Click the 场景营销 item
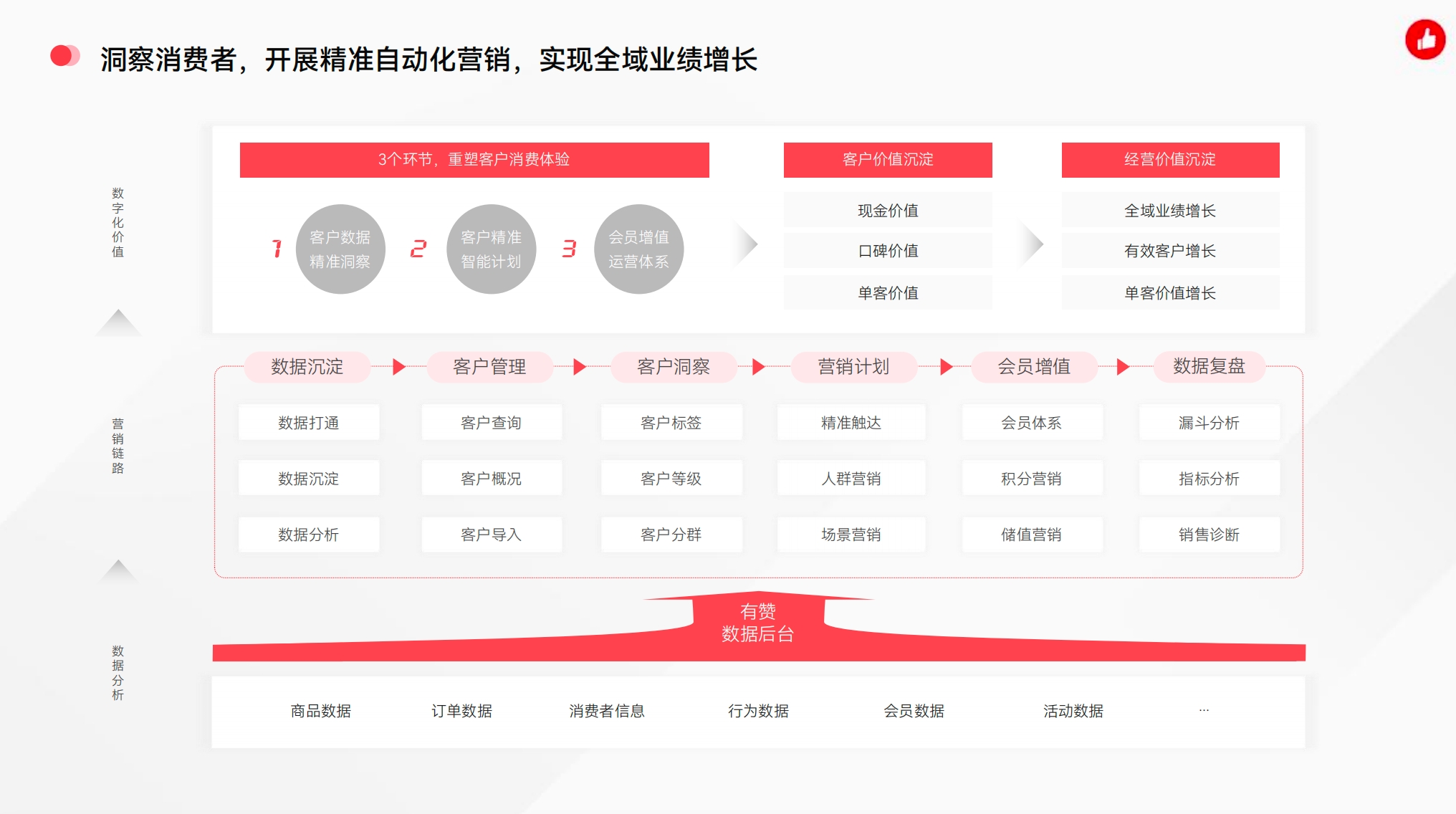This screenshot has width=1456, height=814. [x=851, y=535]
